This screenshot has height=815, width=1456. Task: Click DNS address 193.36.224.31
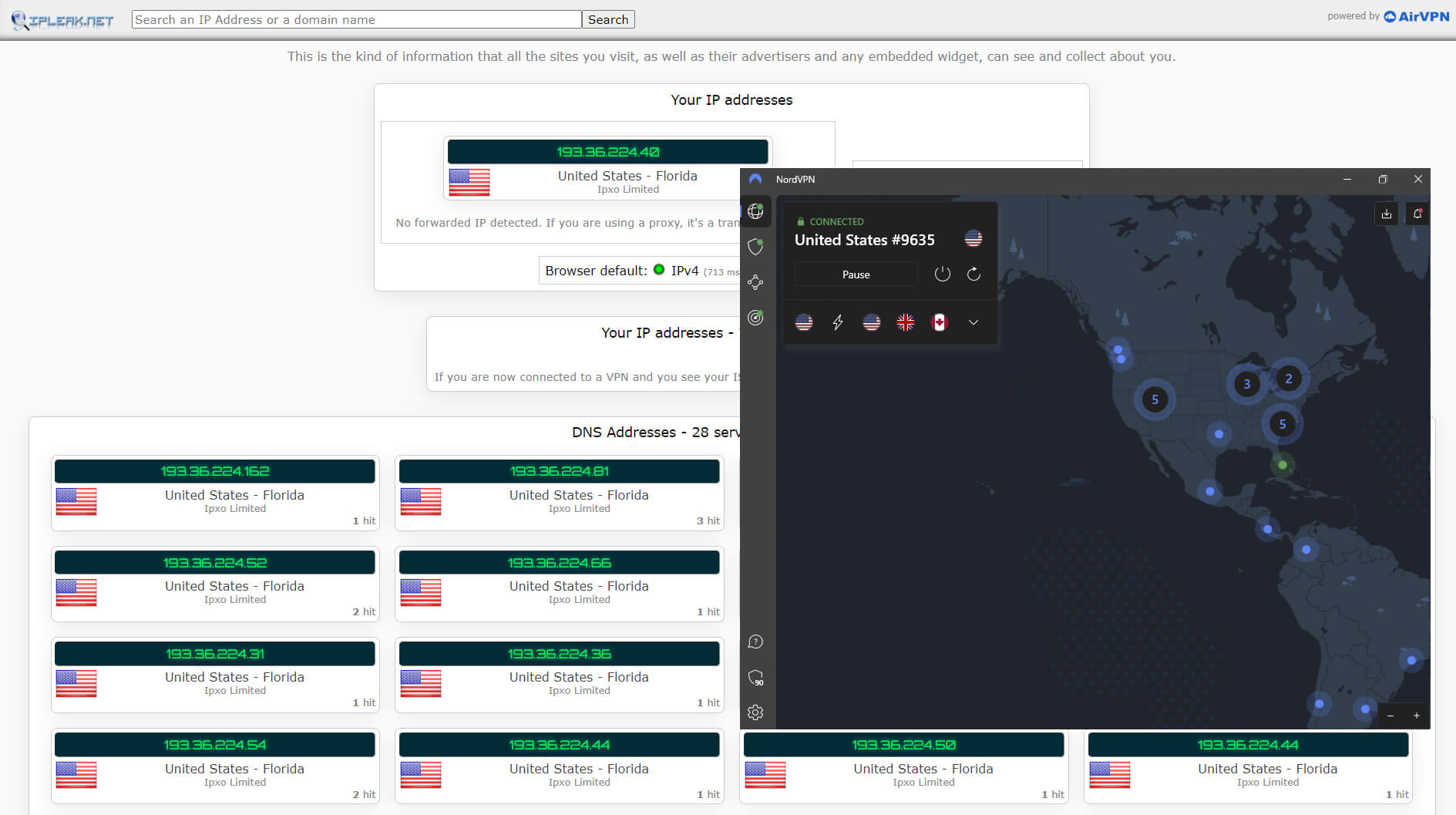(x=215, y=654)
